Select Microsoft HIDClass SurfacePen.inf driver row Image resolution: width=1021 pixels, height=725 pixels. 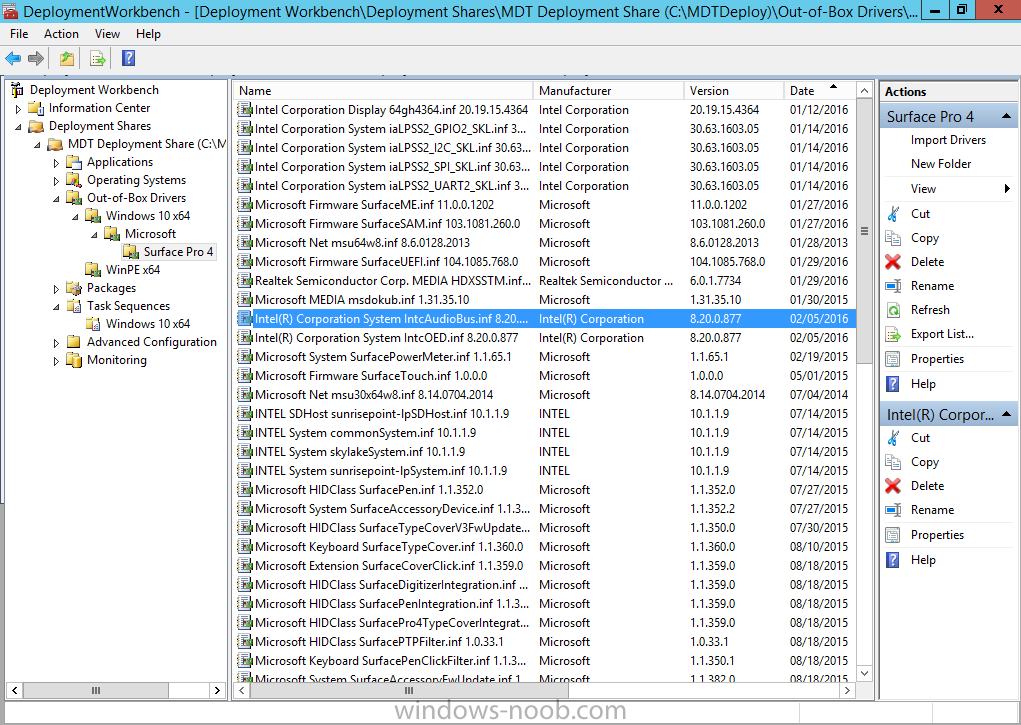545,490
